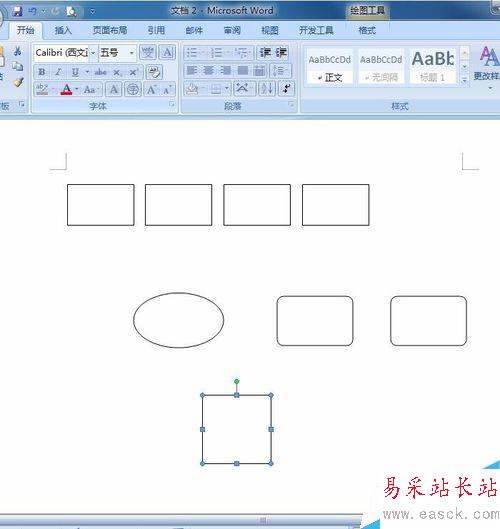500x529 pixels.
Task: Click the phonetic guide icon
Action: tap(148, 53)
